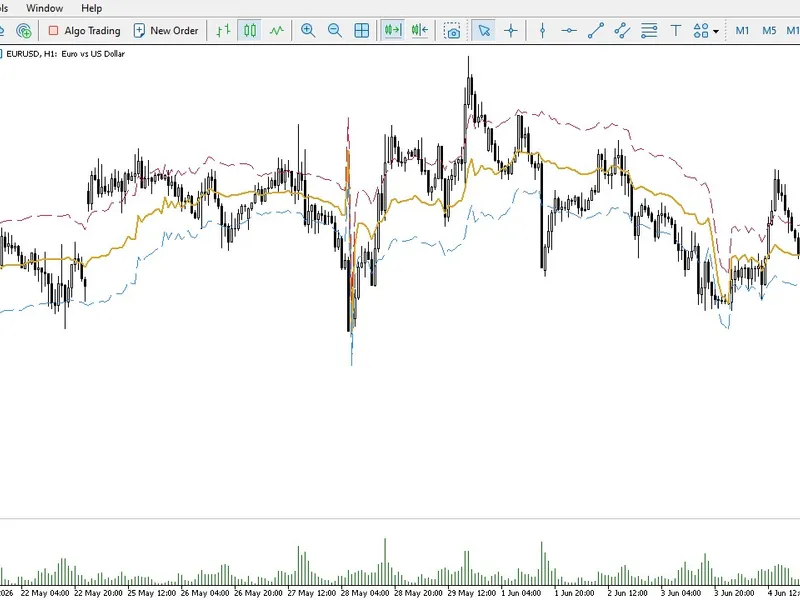Expand the shapes objects dropdown arrow
This screenshot has height=600, width=800.
pyautogui.click(x=716, y=31)
